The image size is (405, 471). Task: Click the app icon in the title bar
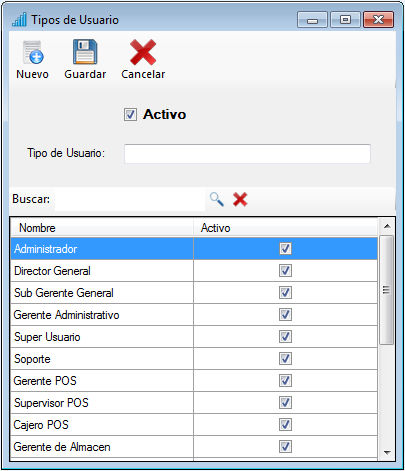click(x=19, y=20)
